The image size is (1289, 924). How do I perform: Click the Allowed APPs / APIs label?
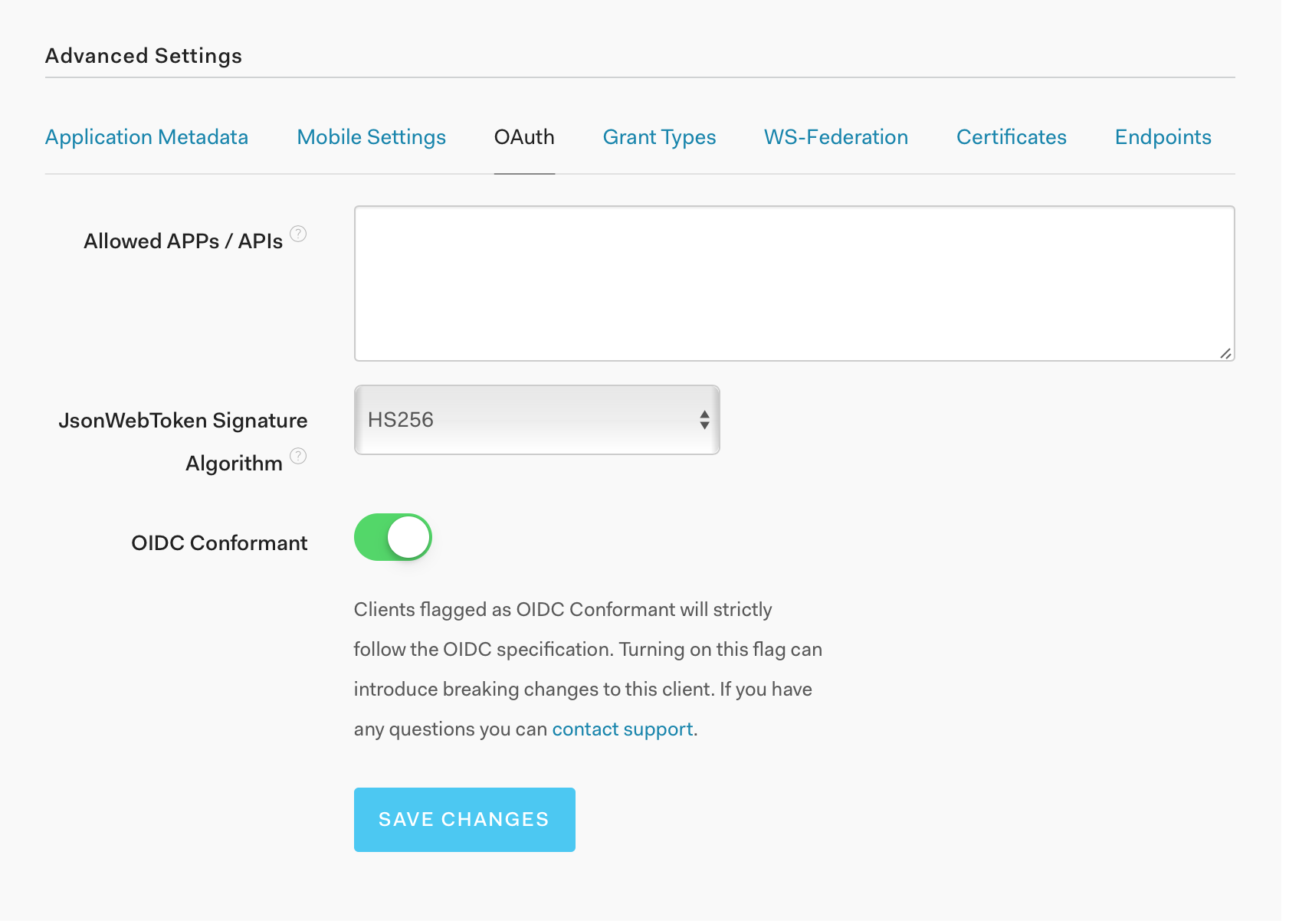click(x=184, y=241)
